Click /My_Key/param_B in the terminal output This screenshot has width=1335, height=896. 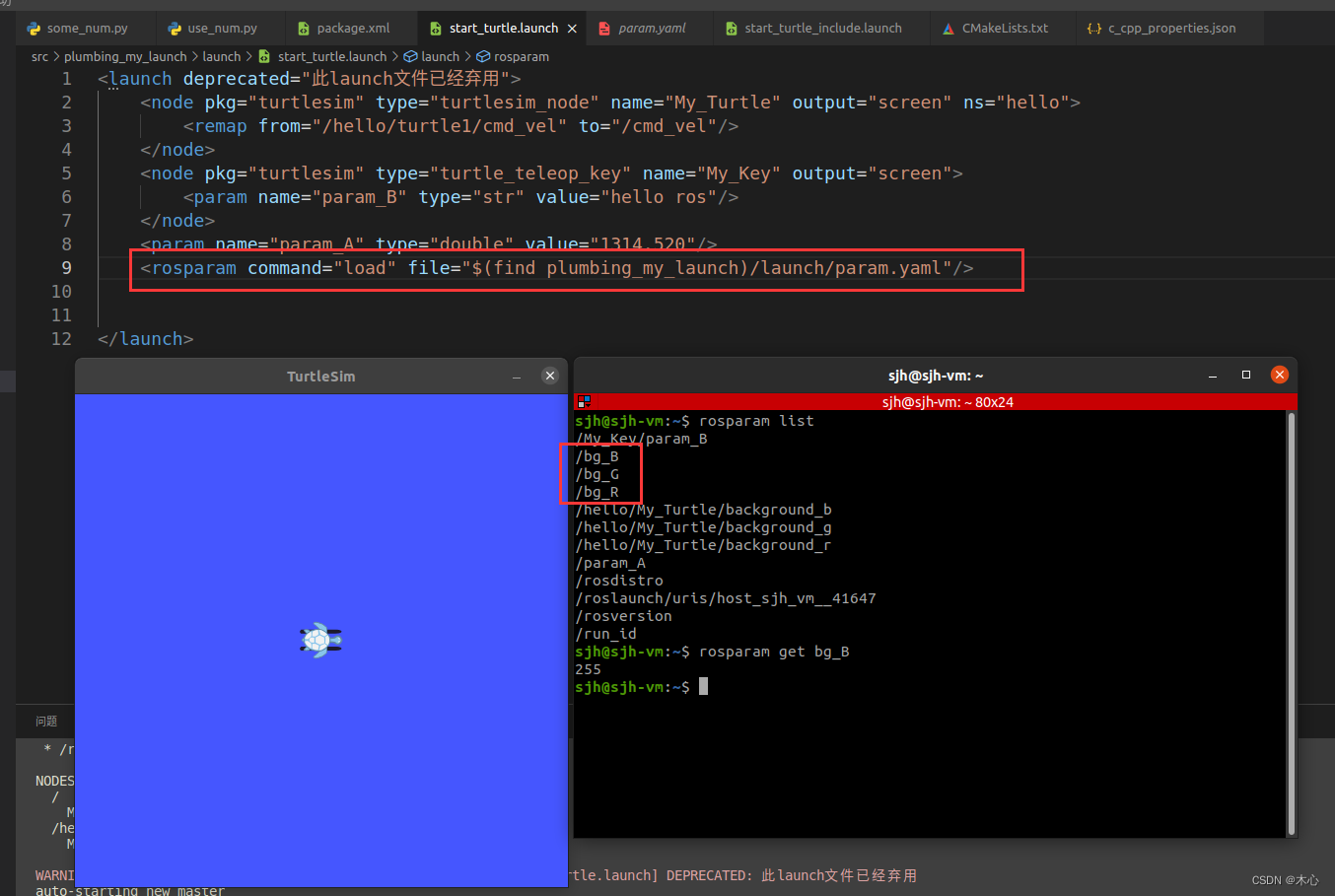[x=641, y=439]
